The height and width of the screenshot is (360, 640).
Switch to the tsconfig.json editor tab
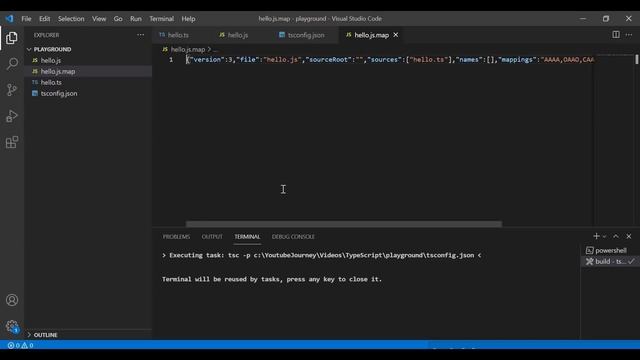pyautogui.click(x=305, y=35)
